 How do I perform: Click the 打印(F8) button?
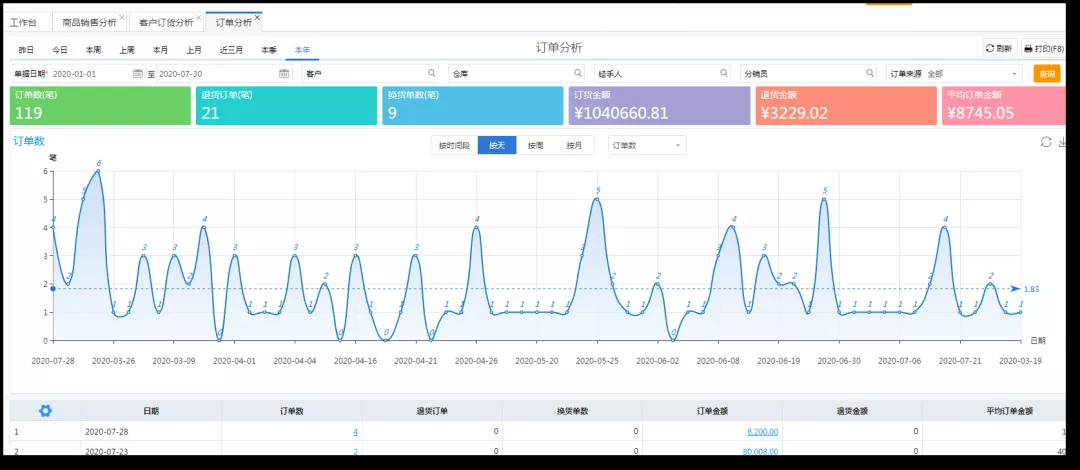(1043, 49)
